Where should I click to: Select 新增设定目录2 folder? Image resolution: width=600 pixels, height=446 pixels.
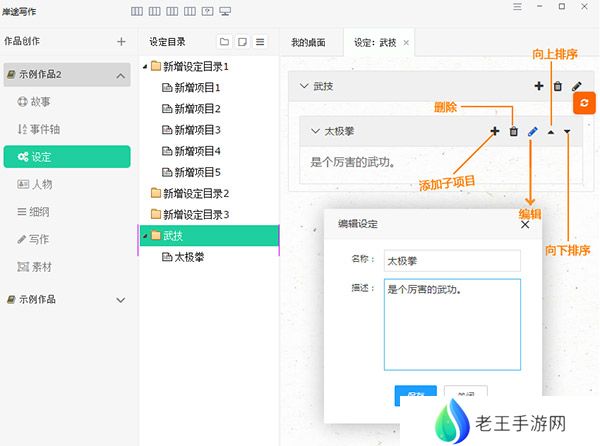(x=190, y=194)
